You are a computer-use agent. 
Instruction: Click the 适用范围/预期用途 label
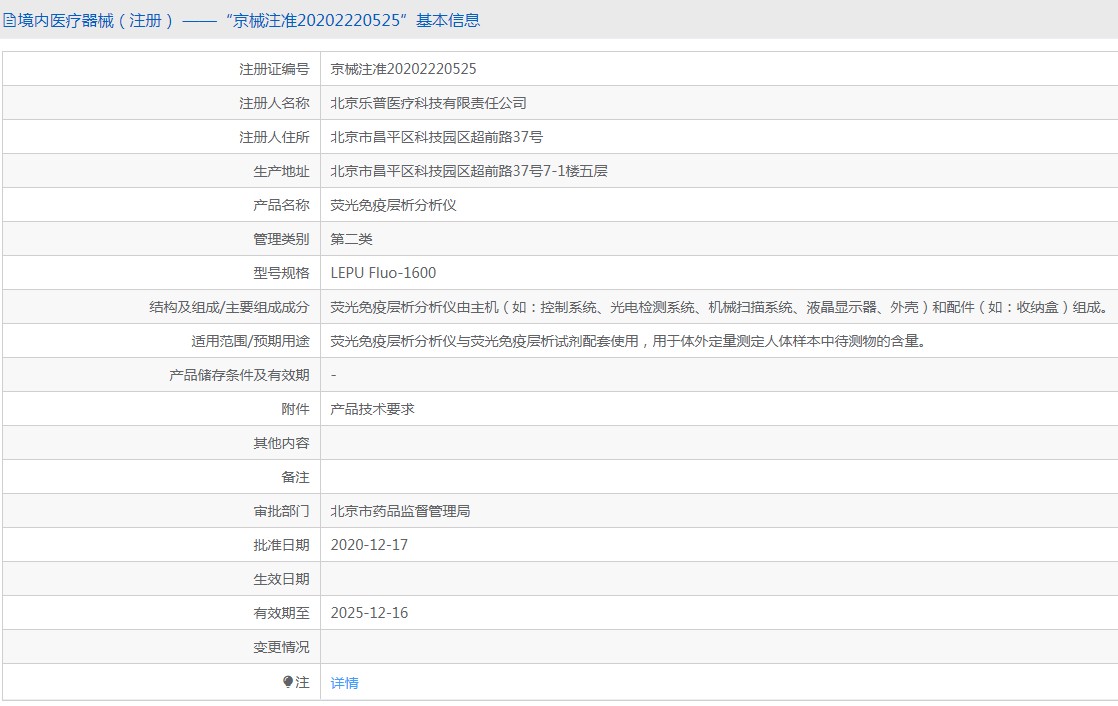250,341
